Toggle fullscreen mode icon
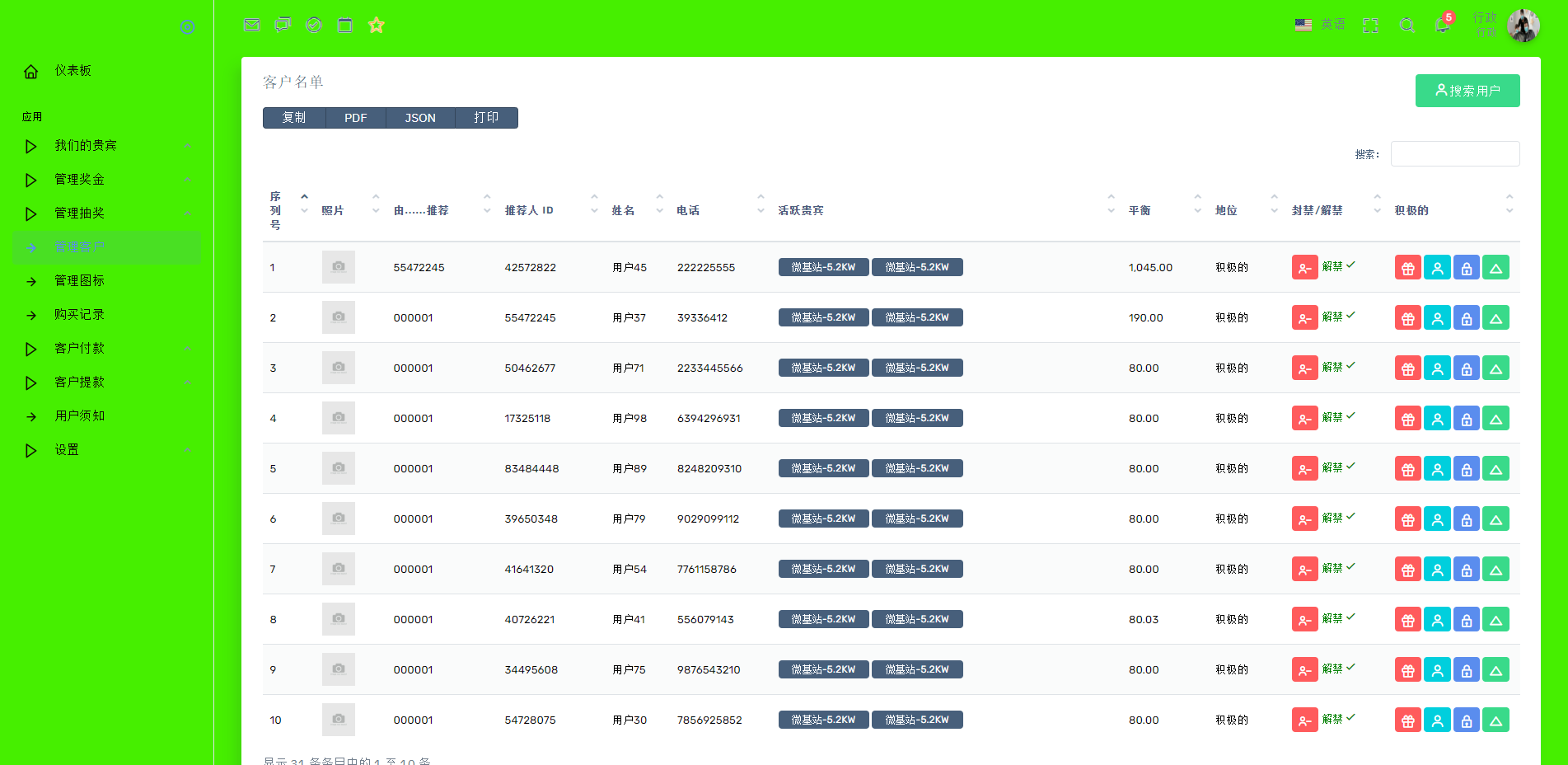This screenshot has height=765, width=1568. [x=1370, y=26]
